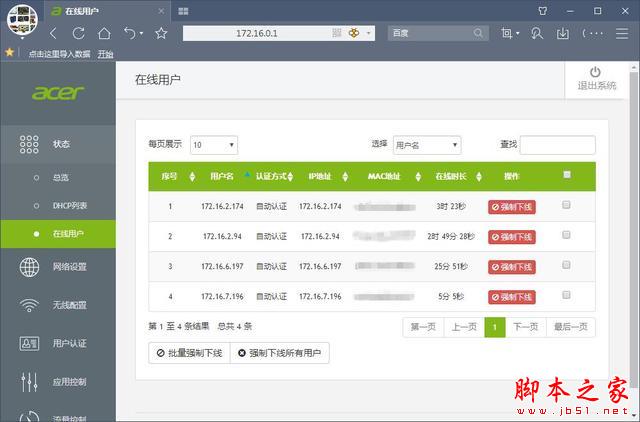Sort table by 序号 column
The image size is (640, 422).
coord(192,177)
